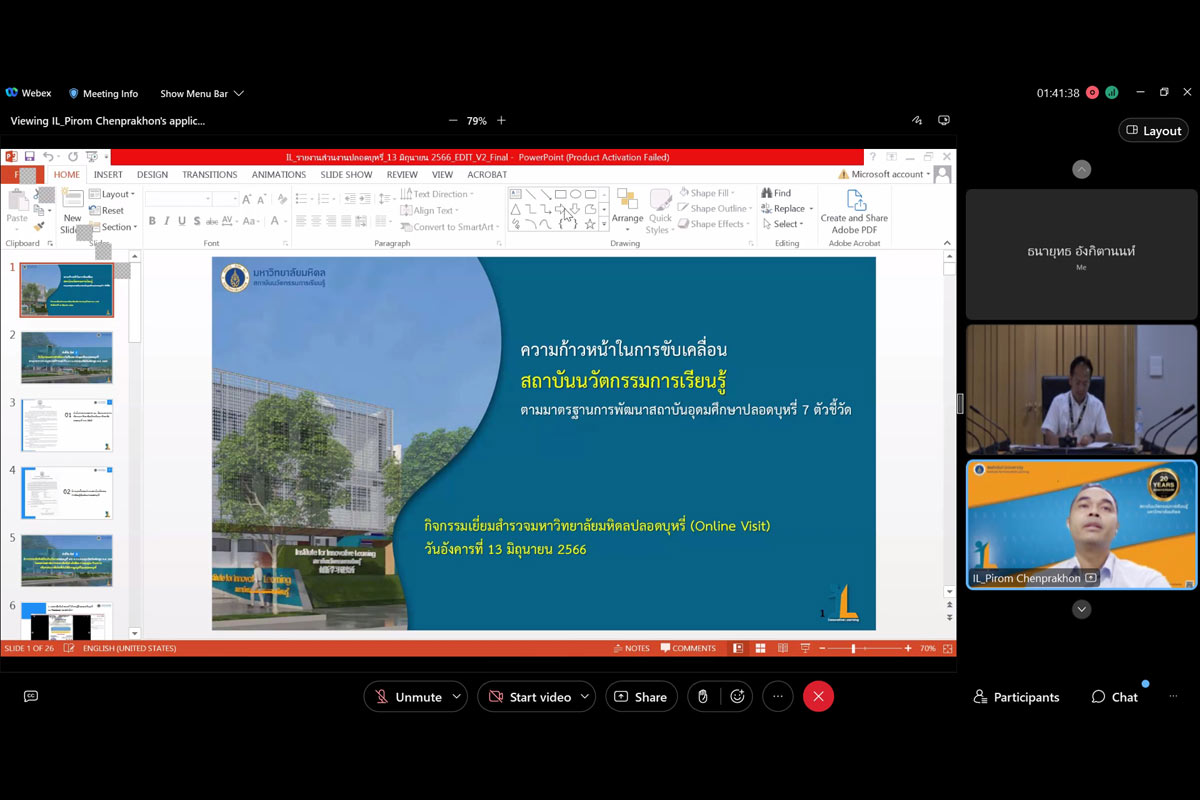The width and height of the screenshot is (1200, 800).
Task: Open Meeting Info
Action: coord(103,94)
